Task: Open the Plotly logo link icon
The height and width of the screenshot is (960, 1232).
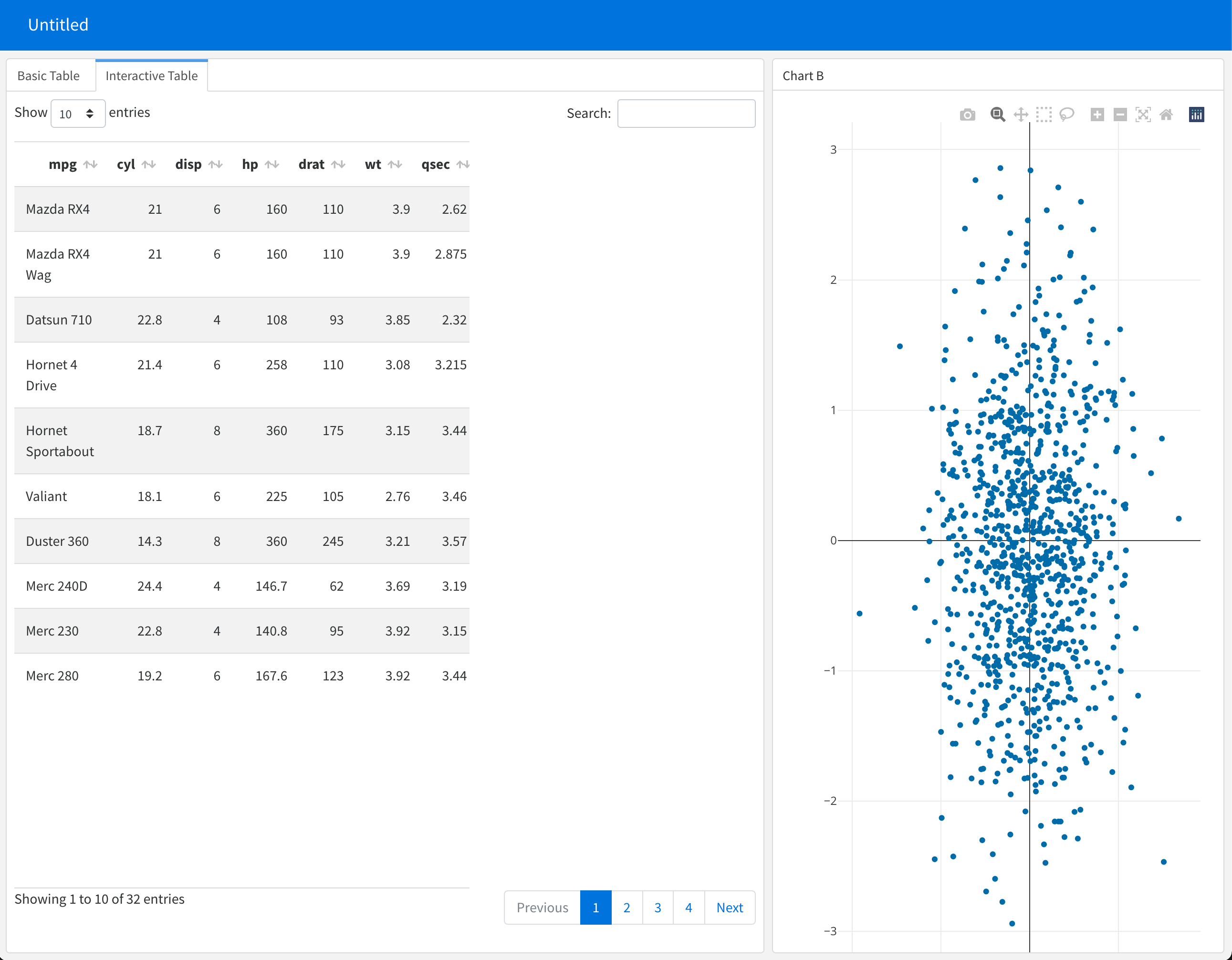Action: pos(1197,115)
